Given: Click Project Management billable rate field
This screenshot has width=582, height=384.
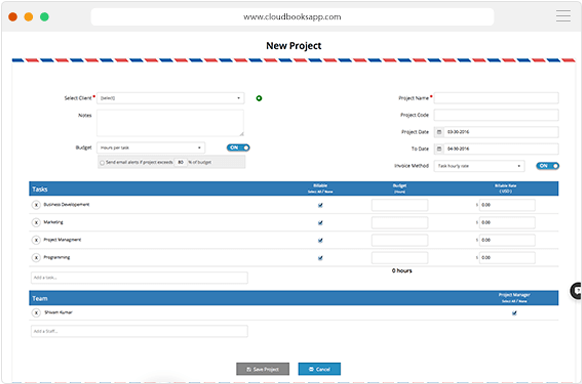Looking at the screenshot, I should (x=507, y=240).
